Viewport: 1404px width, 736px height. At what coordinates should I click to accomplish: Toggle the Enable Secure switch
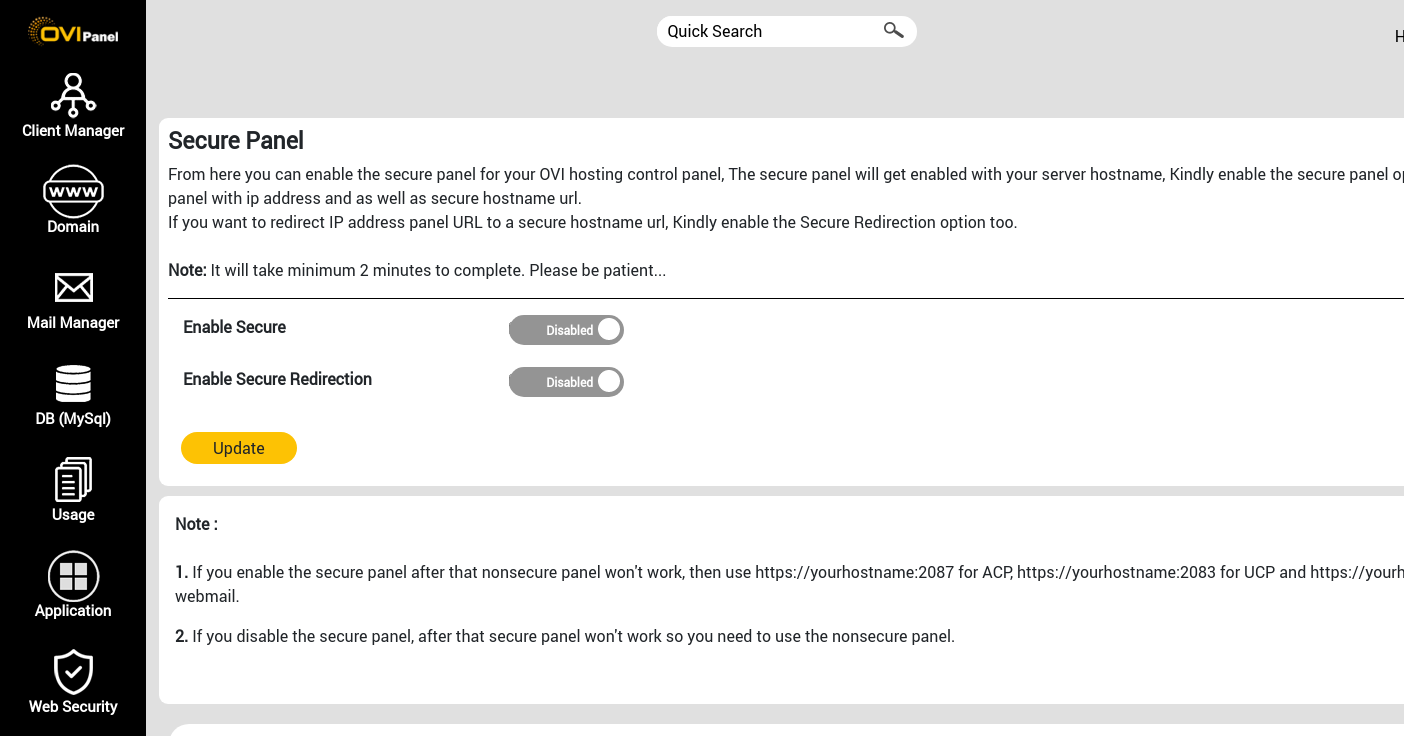pos(566,329)
